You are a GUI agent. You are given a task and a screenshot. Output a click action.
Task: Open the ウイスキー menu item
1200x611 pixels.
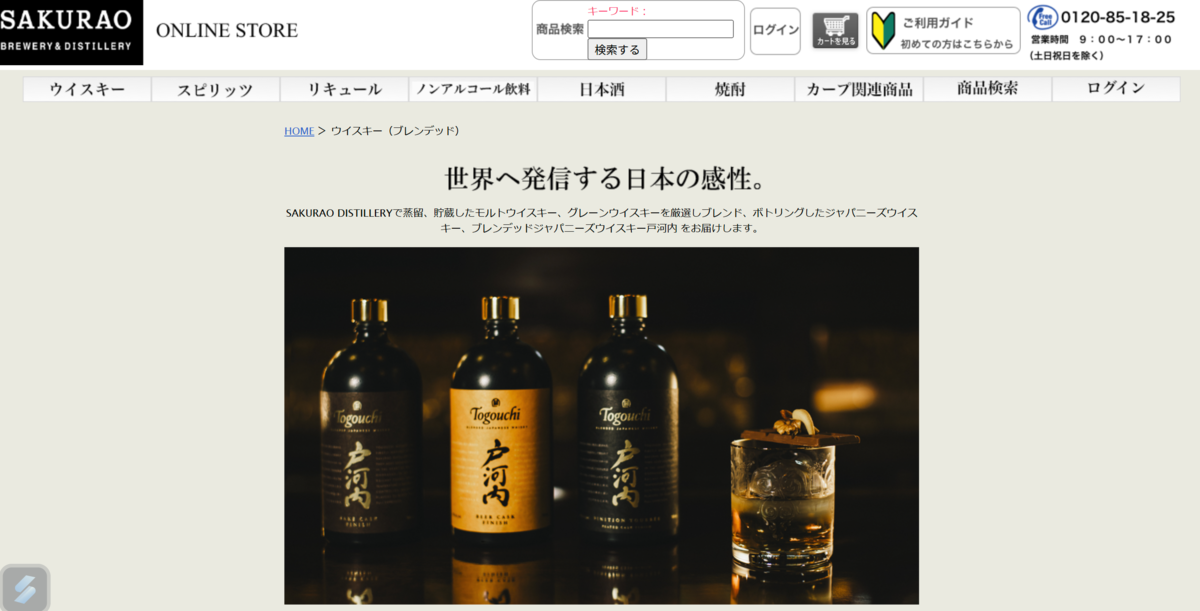[x=87, y=89]
